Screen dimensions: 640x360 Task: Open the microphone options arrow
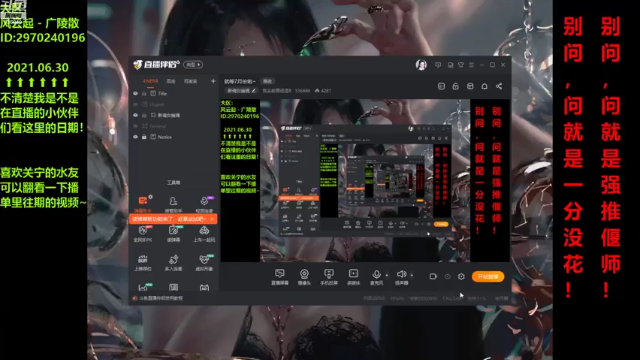(x=387, y=275)
